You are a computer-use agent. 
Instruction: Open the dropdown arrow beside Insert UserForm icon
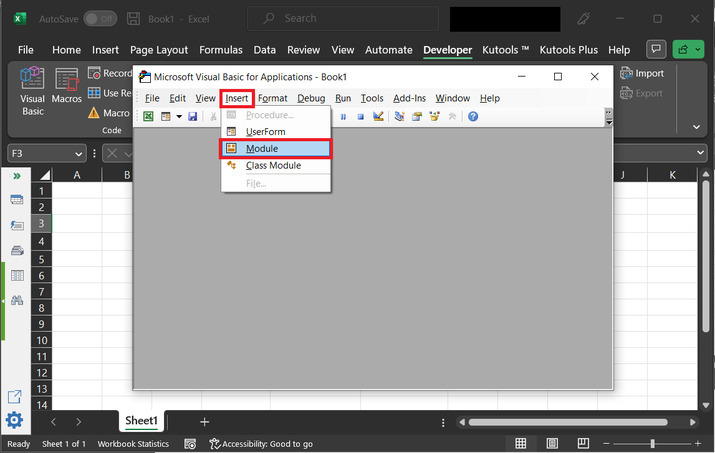click(x=179, y=117)
